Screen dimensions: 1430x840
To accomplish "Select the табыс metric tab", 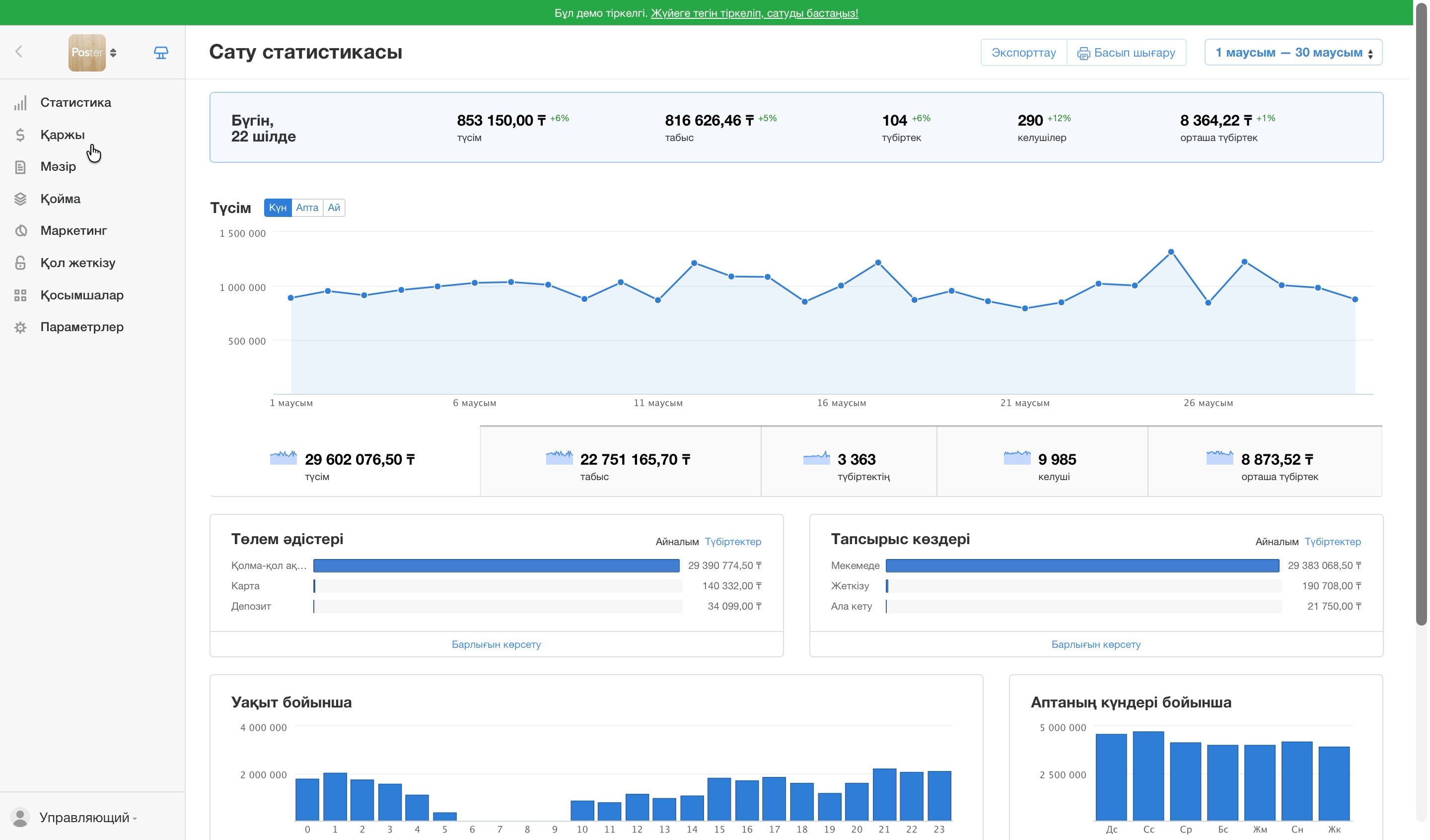I will (620, 461).
